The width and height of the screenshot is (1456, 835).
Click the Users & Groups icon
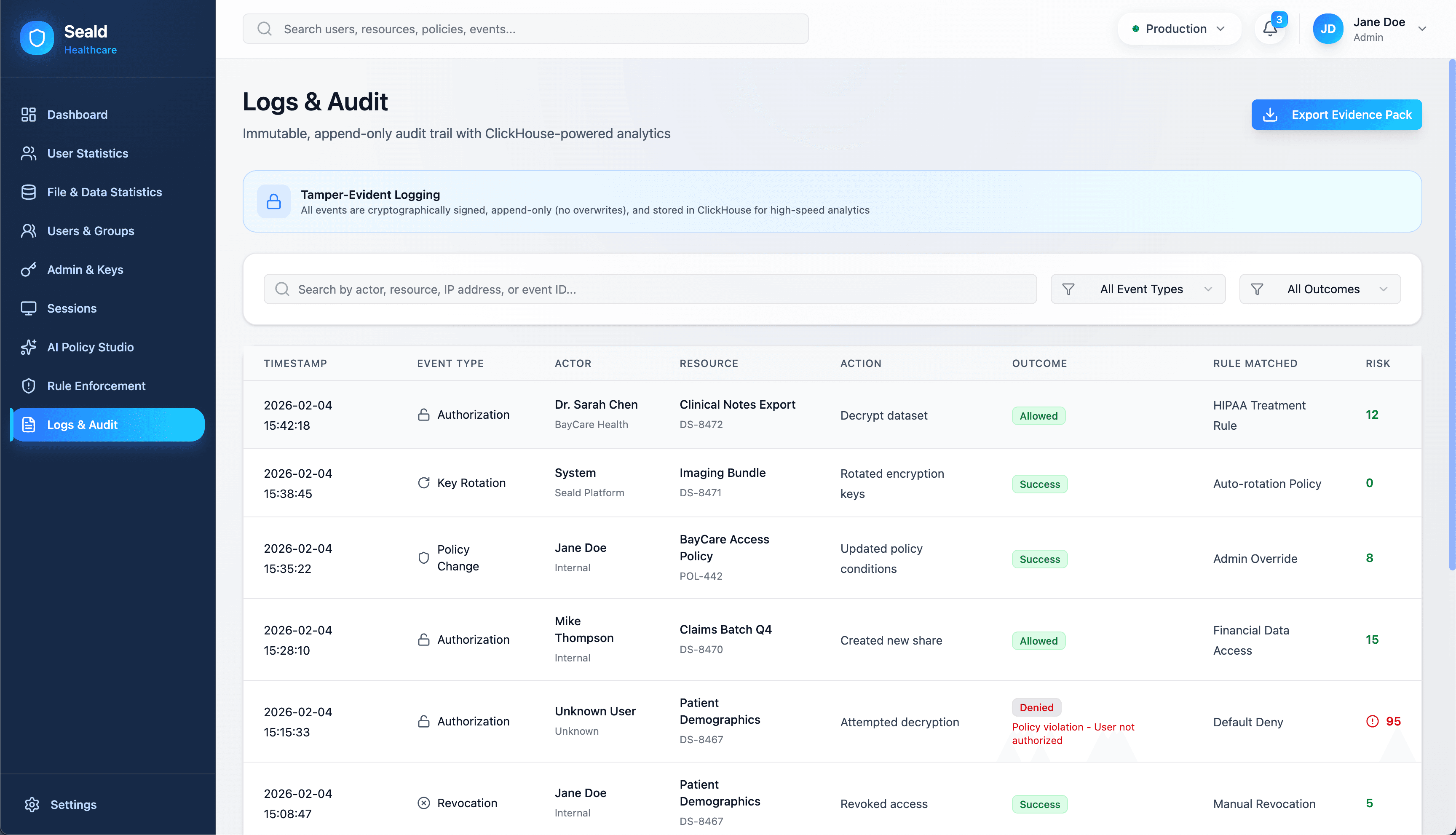coord(29,230)
